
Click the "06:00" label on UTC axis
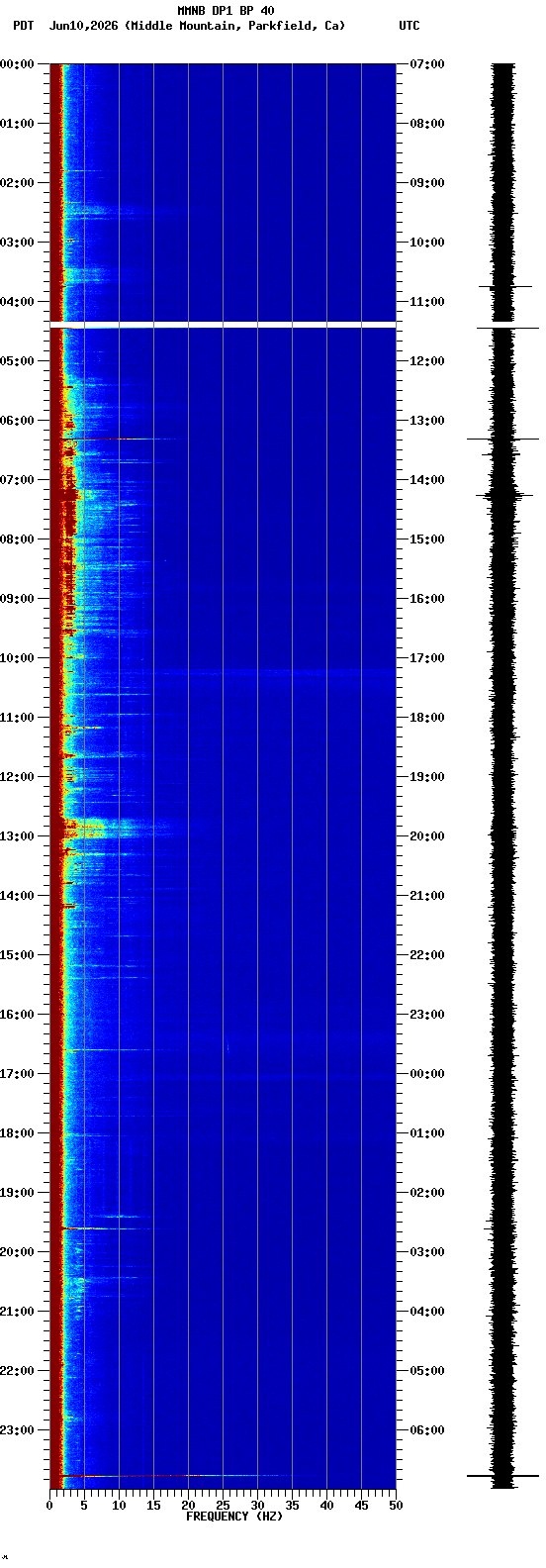[427, 1430]
